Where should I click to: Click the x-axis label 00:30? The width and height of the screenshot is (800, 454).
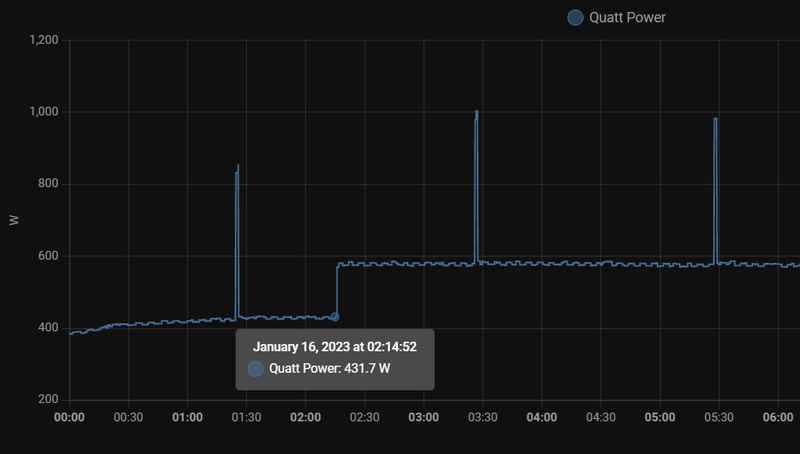pyautogui.click(x=128, y=417)
